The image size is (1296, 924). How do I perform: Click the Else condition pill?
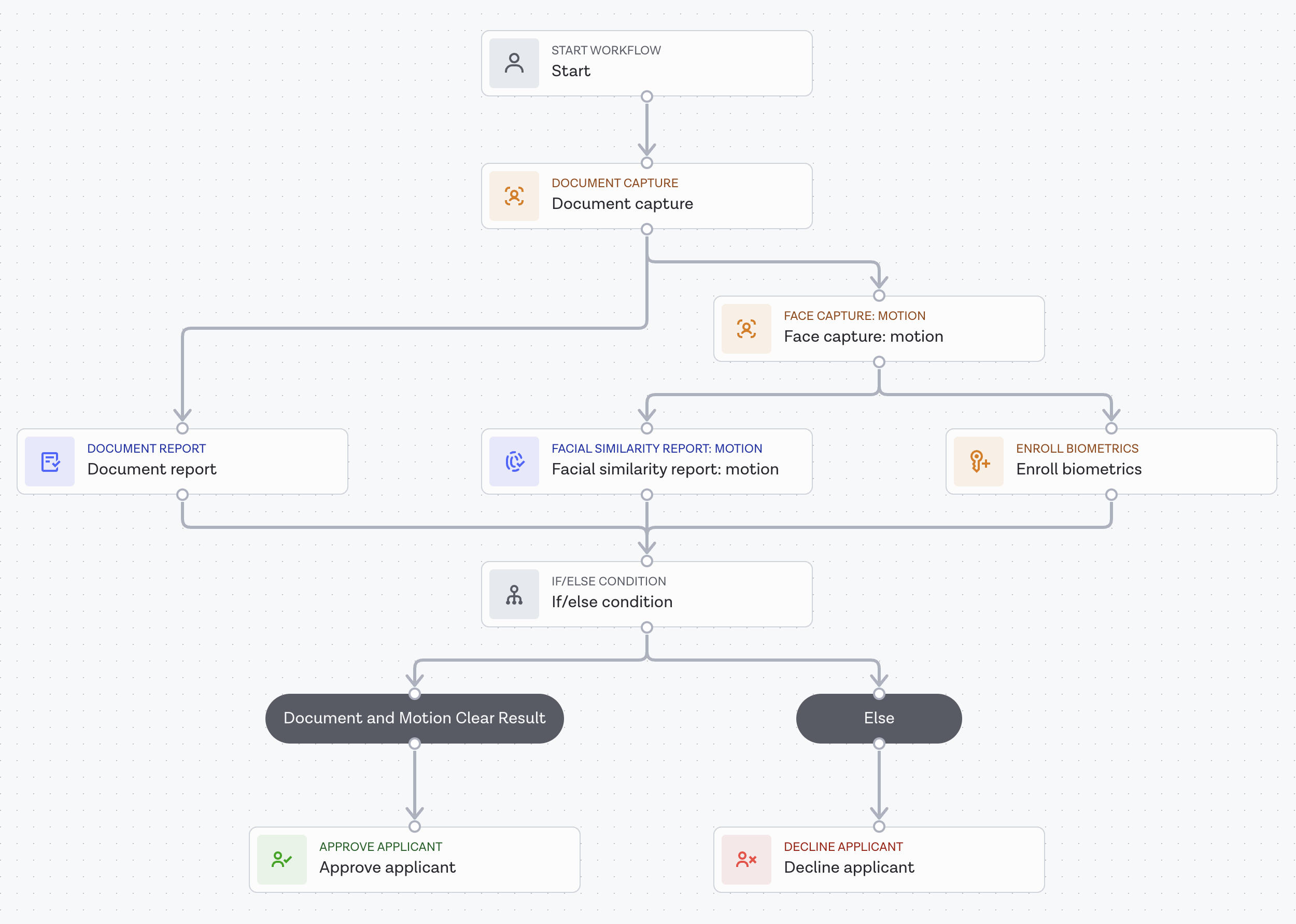[x=879, y=718]
